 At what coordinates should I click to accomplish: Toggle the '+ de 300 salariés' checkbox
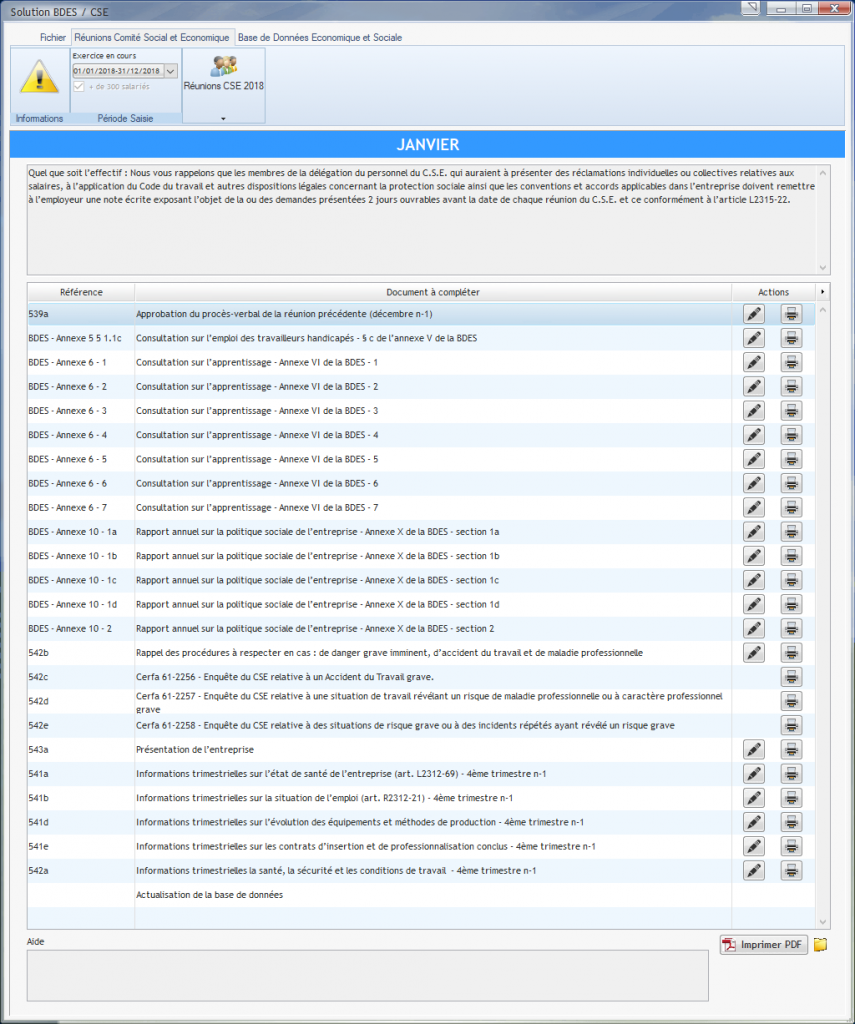coord(79,87)
